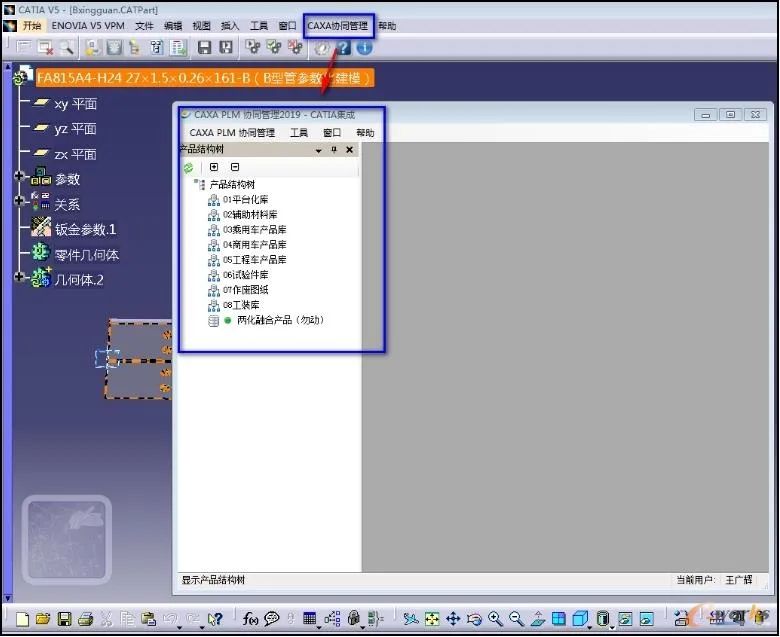780x637 pixels.
Task: Click the Save icon in bottom toolbar
Action: [64, 619]
